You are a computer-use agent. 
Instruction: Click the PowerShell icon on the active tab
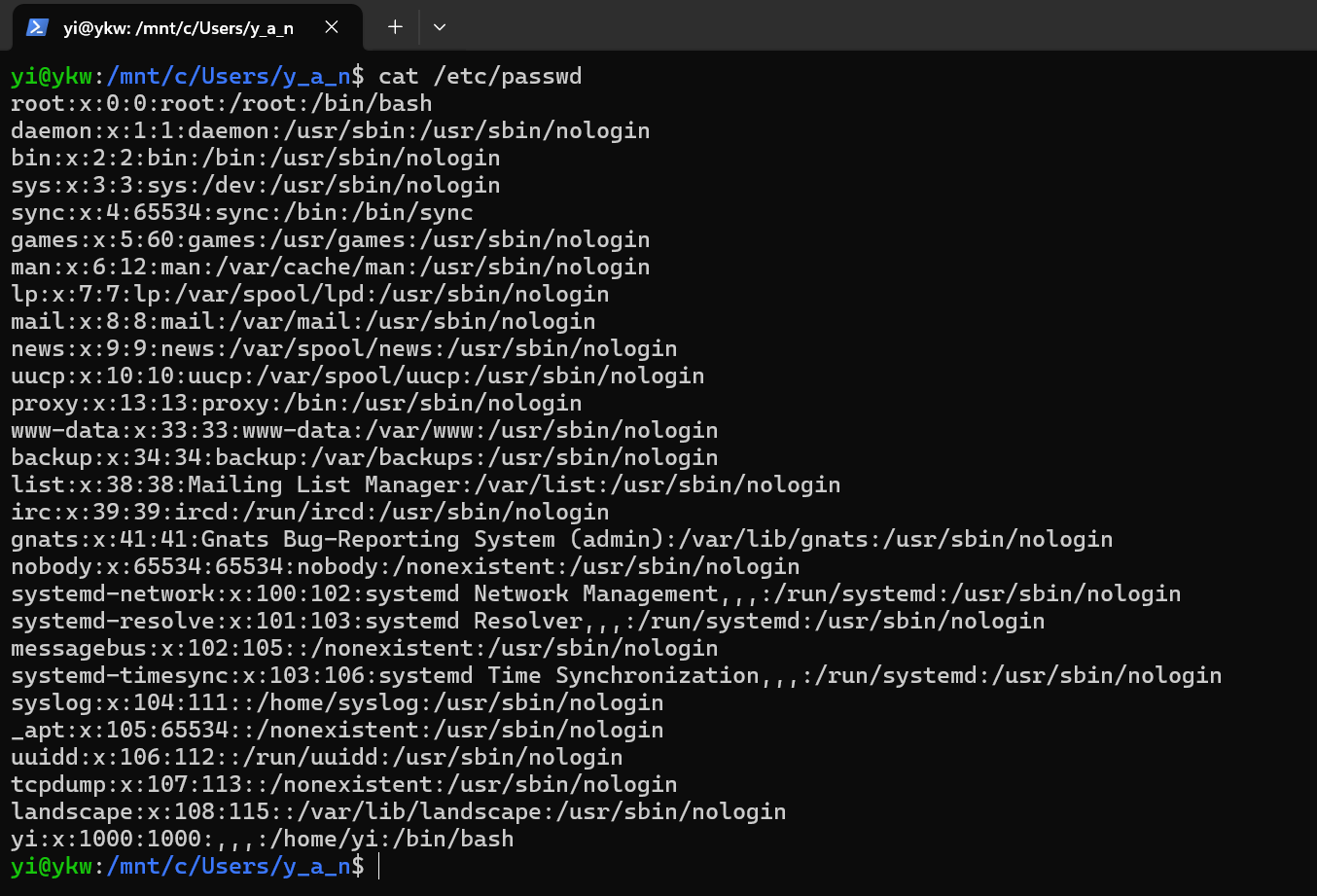(37, 27)
